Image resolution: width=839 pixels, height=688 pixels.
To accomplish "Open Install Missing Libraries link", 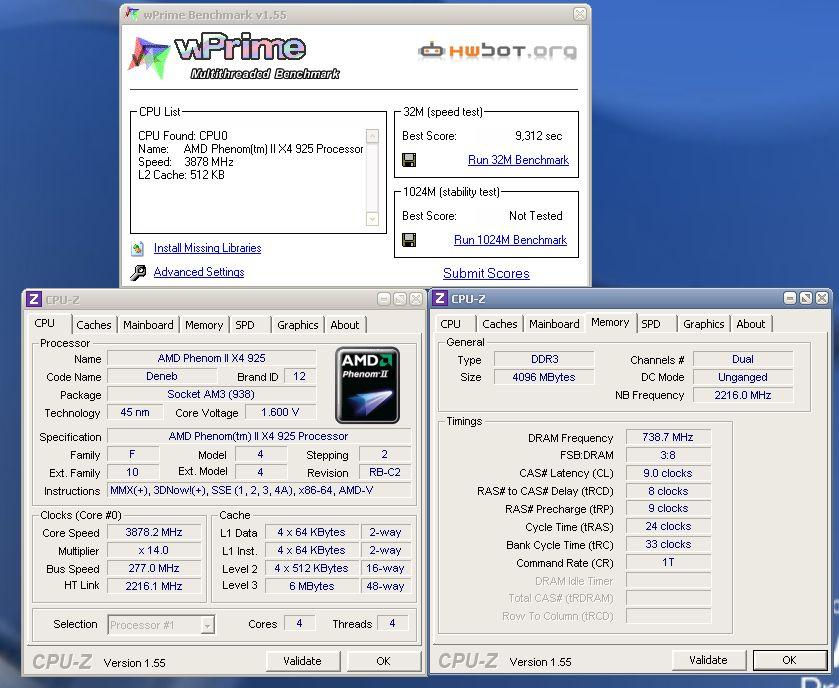I will pos(207,248).
